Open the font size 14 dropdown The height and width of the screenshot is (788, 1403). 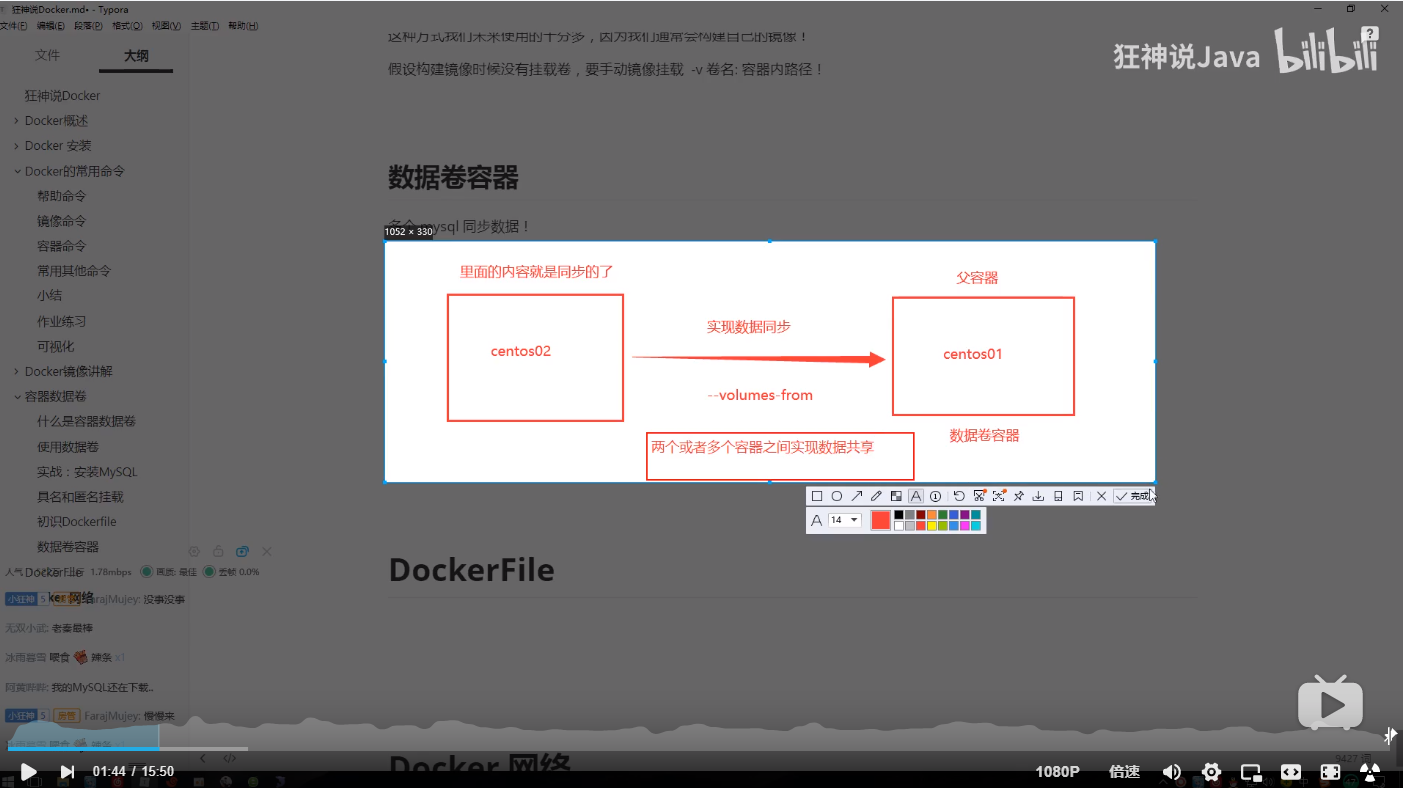point(845,520)
